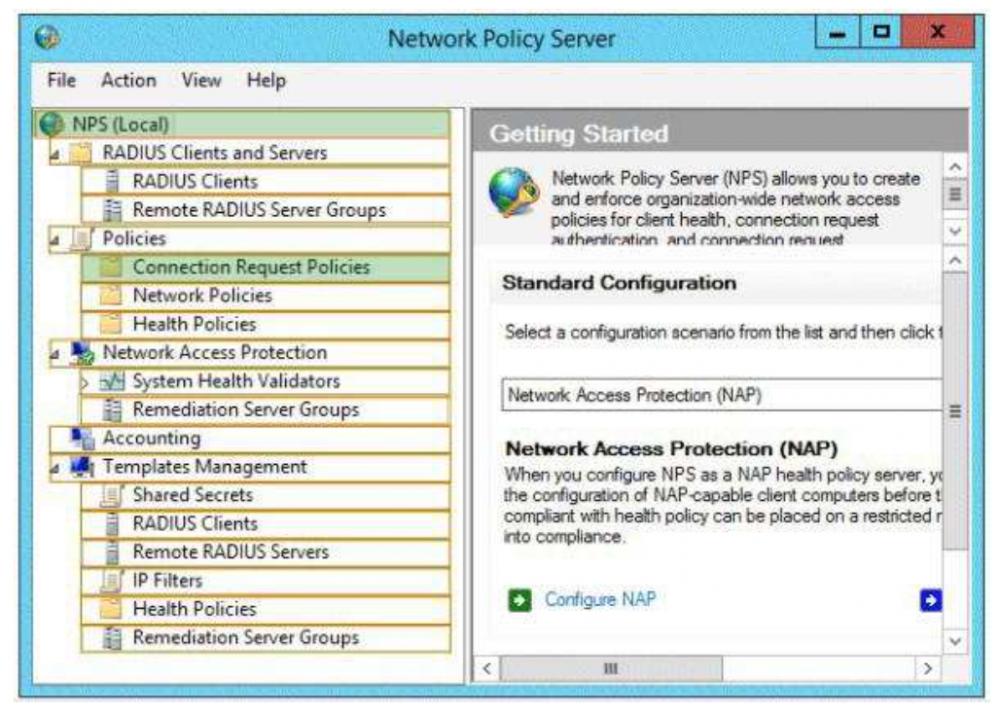Screen dimensions: 1000x712
Task: Open the Action menu
Action: pos(128,80)
